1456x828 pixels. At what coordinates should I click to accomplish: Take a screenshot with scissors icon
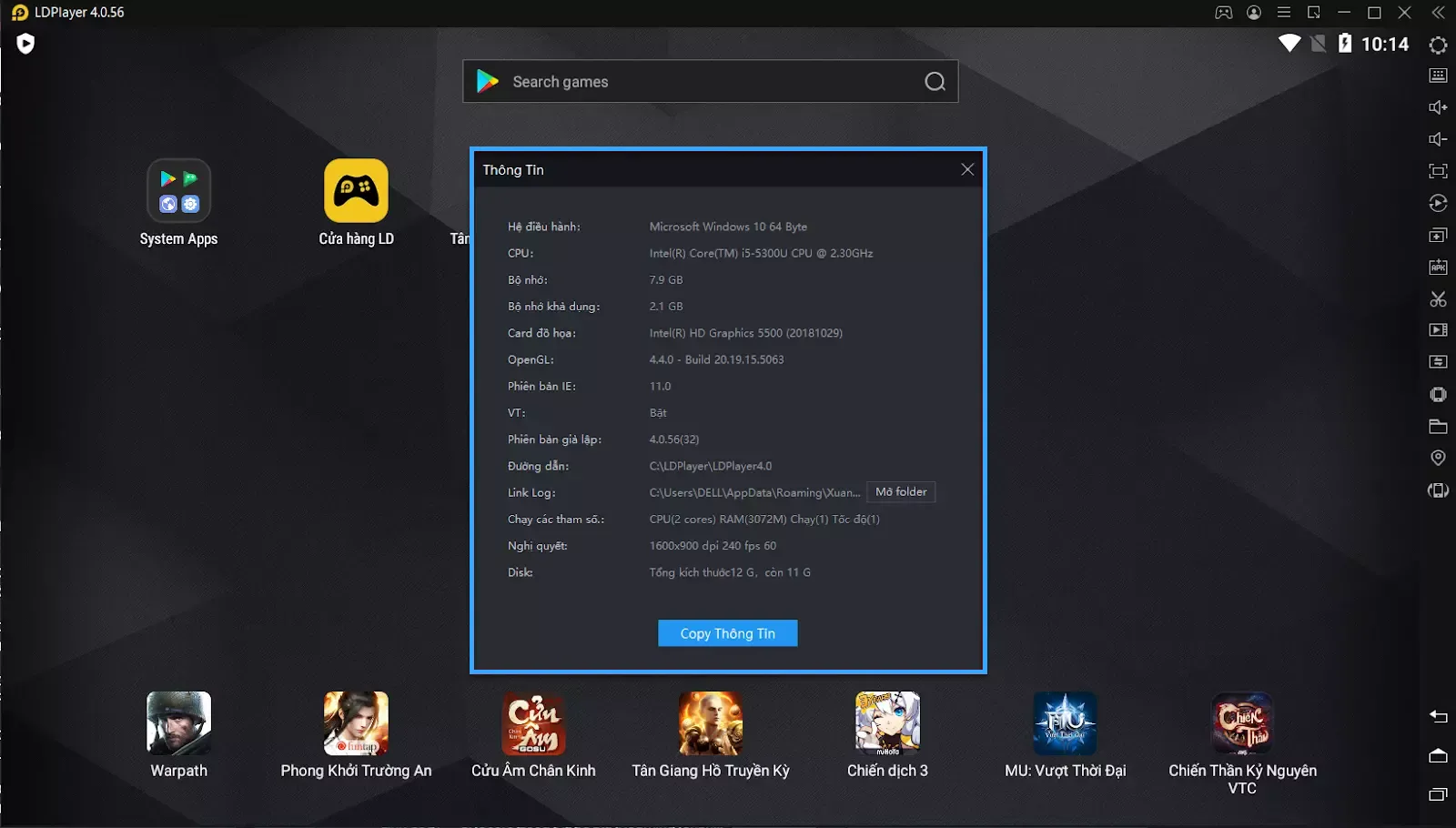click(x=1438, y=298)
